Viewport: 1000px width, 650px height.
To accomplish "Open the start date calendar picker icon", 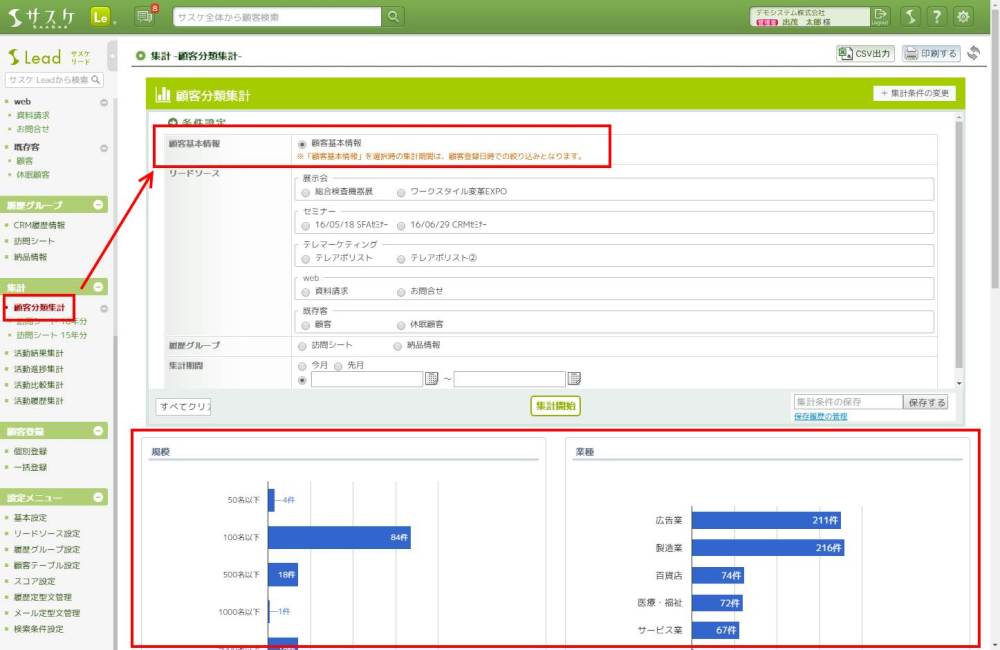I will 432,379.
